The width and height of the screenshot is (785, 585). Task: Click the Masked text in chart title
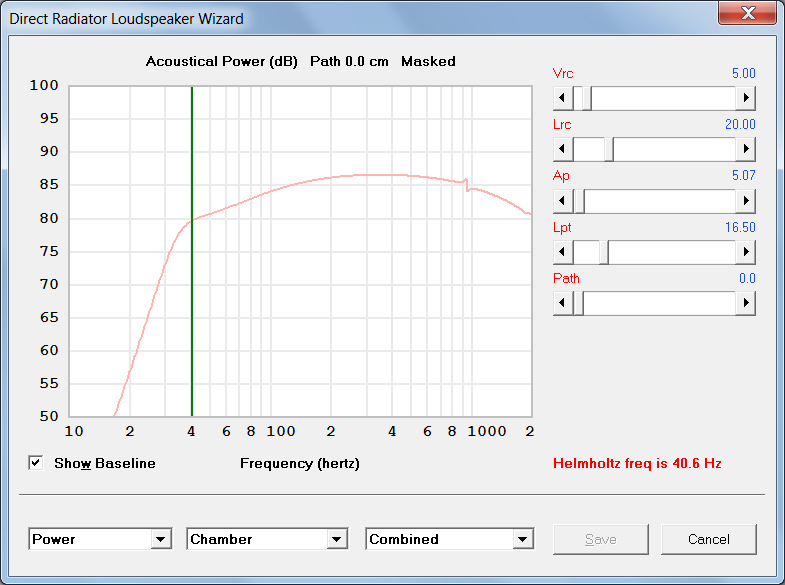[x=428, y=62]
